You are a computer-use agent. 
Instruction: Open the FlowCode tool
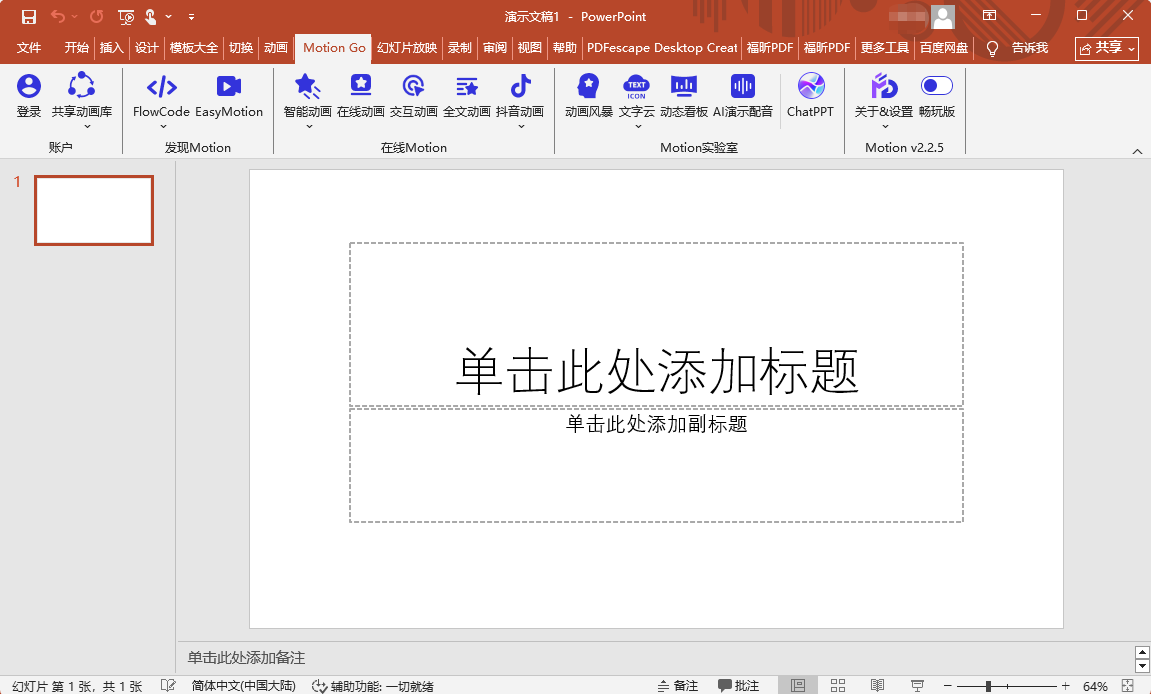pos(161,95)
